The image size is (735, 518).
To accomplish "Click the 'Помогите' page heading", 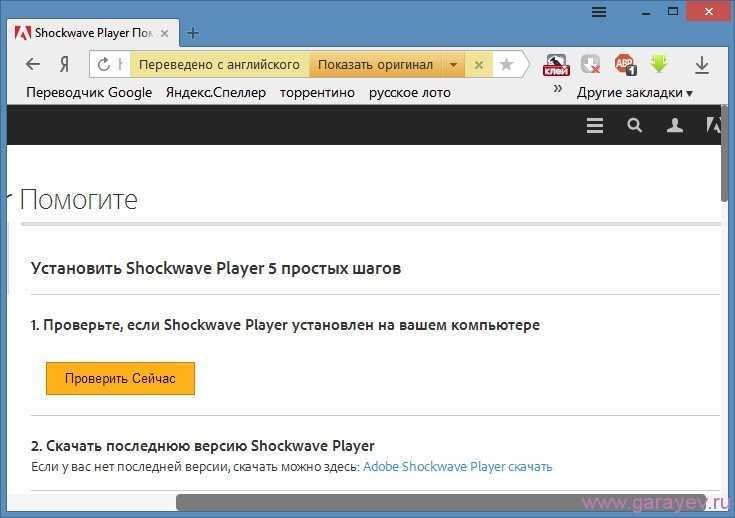I will tap(79, 200).
